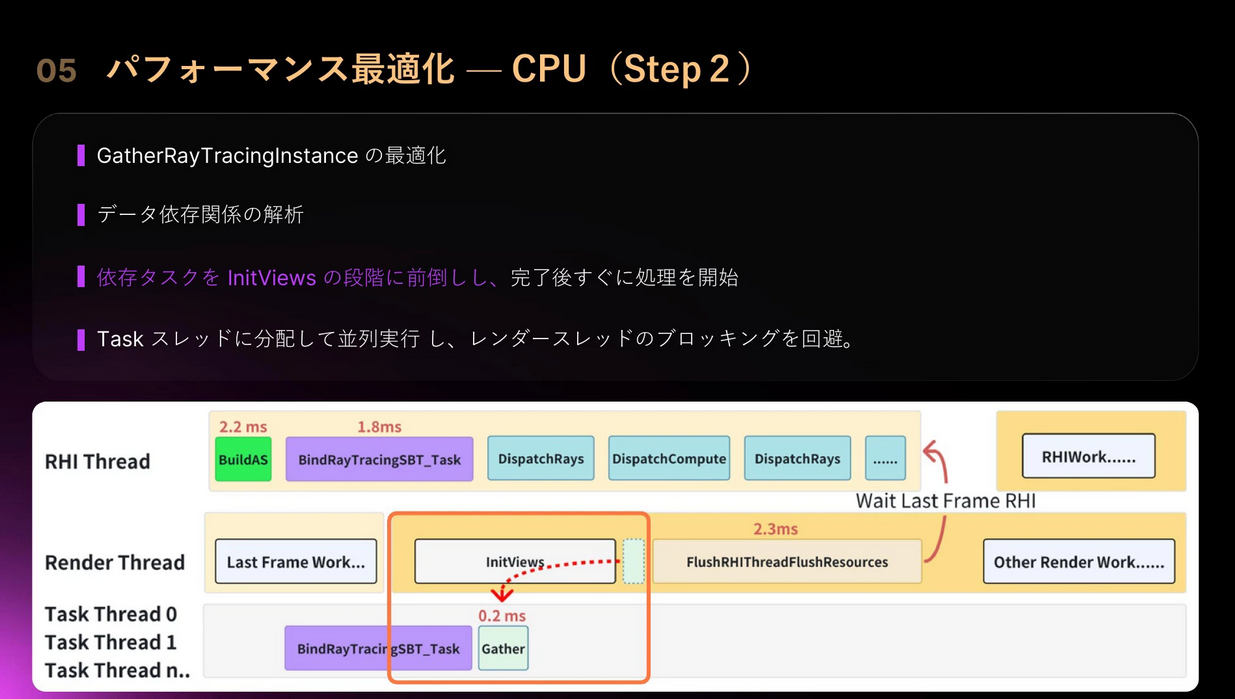This screenshot has height=699, width=1235.
Task: Click BindRayTracingSBT_Task block in Task Thread row
Action: point(378,648)
